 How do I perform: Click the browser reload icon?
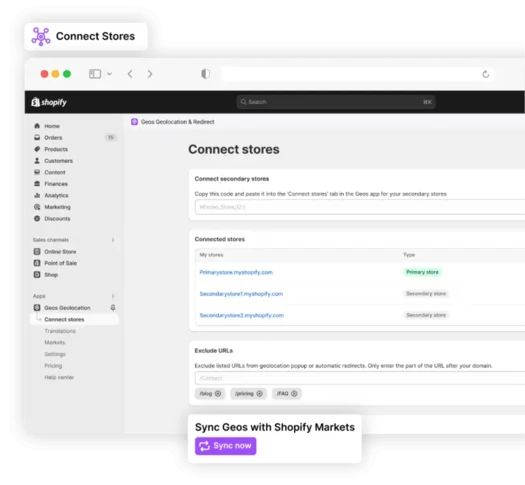click(485, 74)
